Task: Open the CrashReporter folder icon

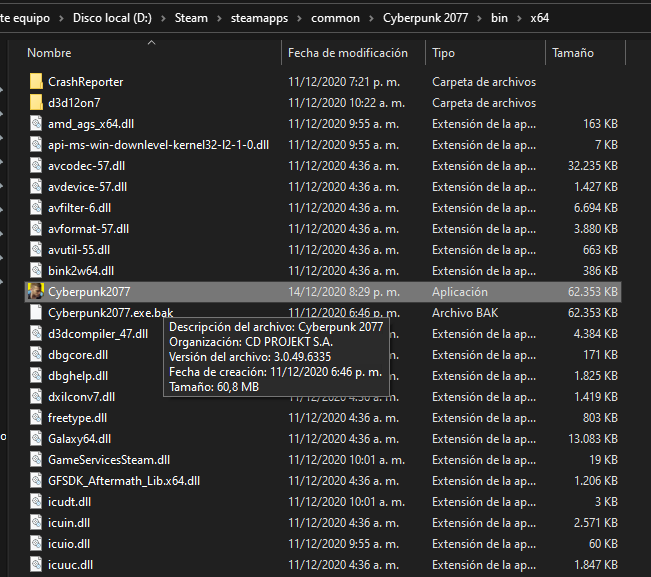Action: 36,82
